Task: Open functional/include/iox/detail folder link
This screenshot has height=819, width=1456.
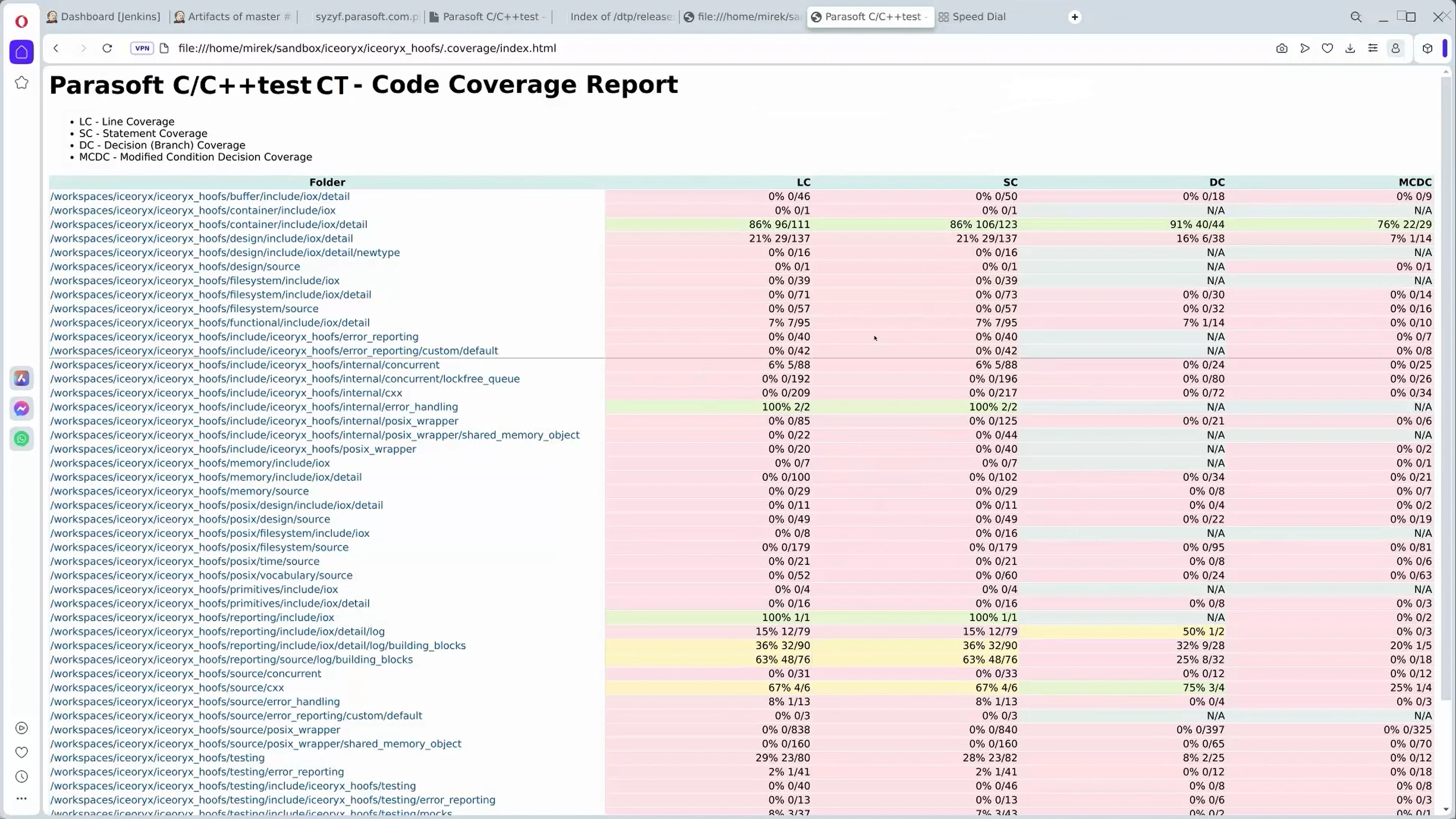Action: point(210,323)
